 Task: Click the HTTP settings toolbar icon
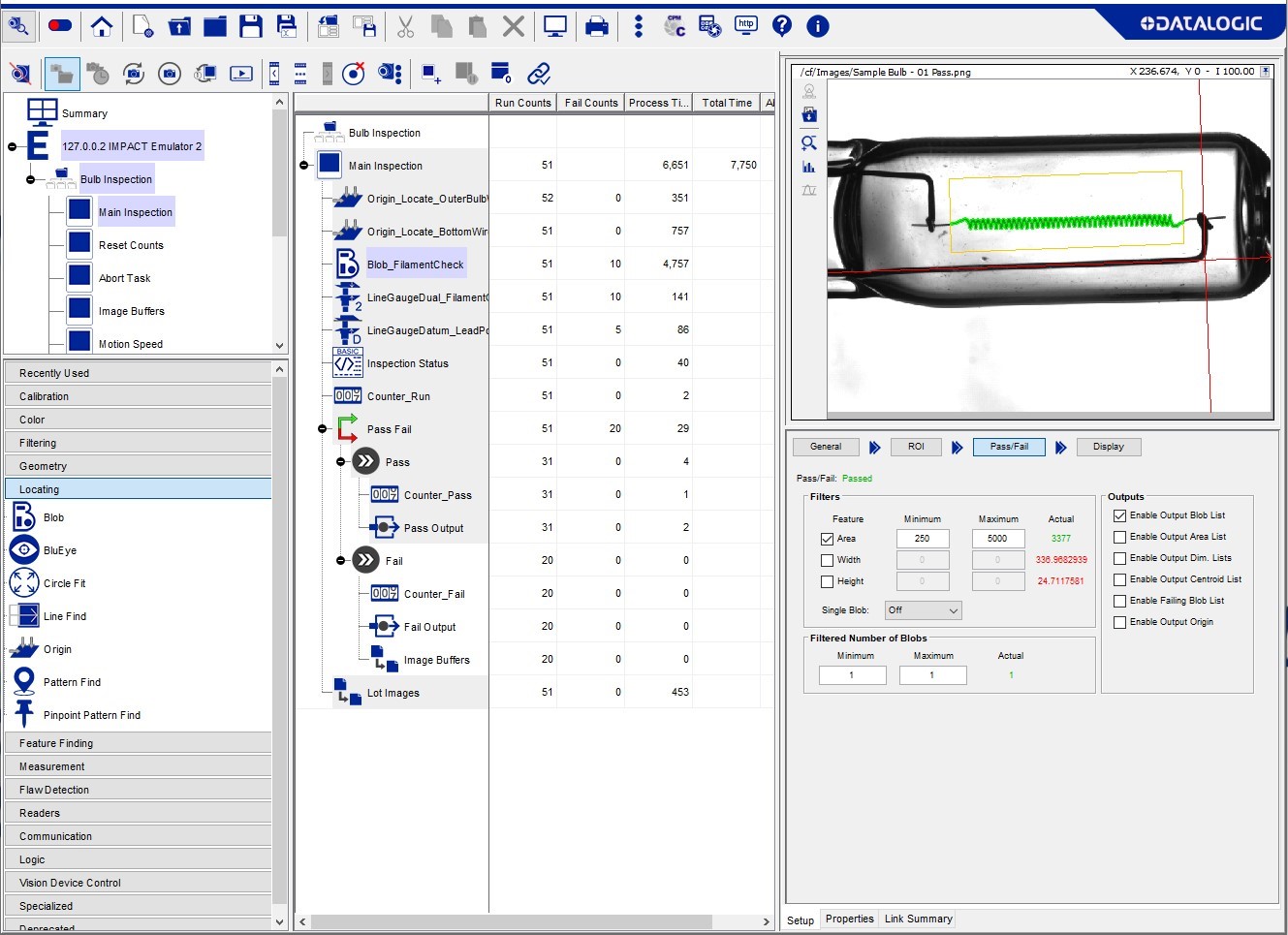pyautogui.click(x=745, y=26)
